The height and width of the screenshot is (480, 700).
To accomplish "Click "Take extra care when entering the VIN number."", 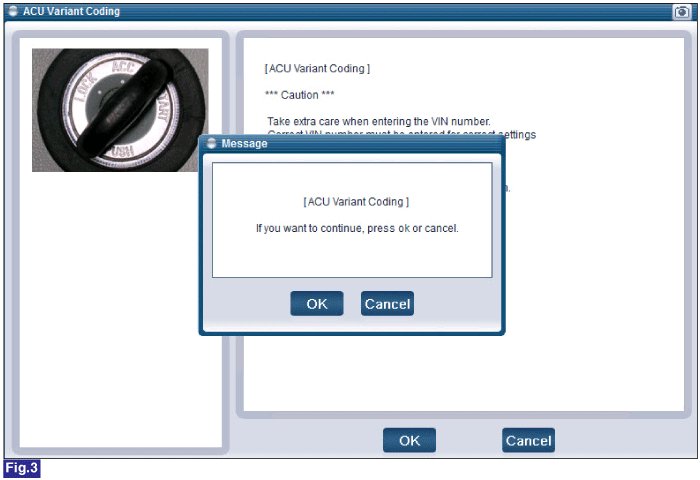I will pos(379,121).
